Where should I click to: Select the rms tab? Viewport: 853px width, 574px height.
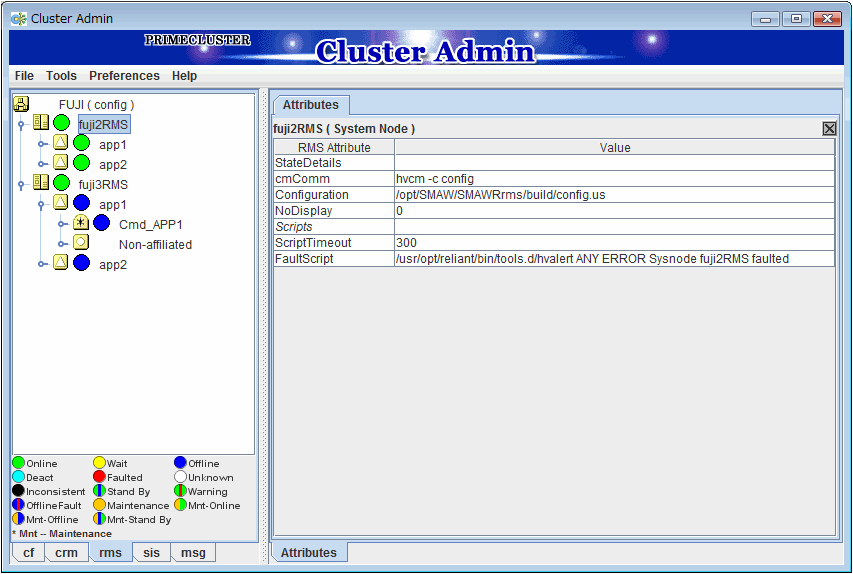pyautogui.click(x=110, y=552)
